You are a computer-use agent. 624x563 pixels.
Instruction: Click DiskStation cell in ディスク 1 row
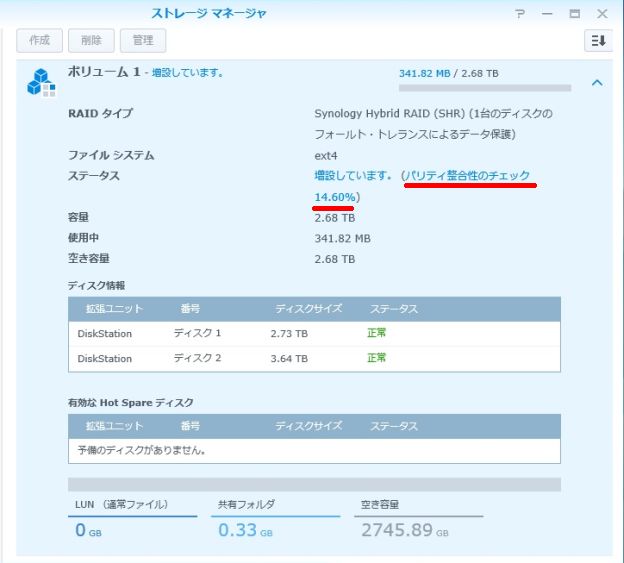point(105,334)
